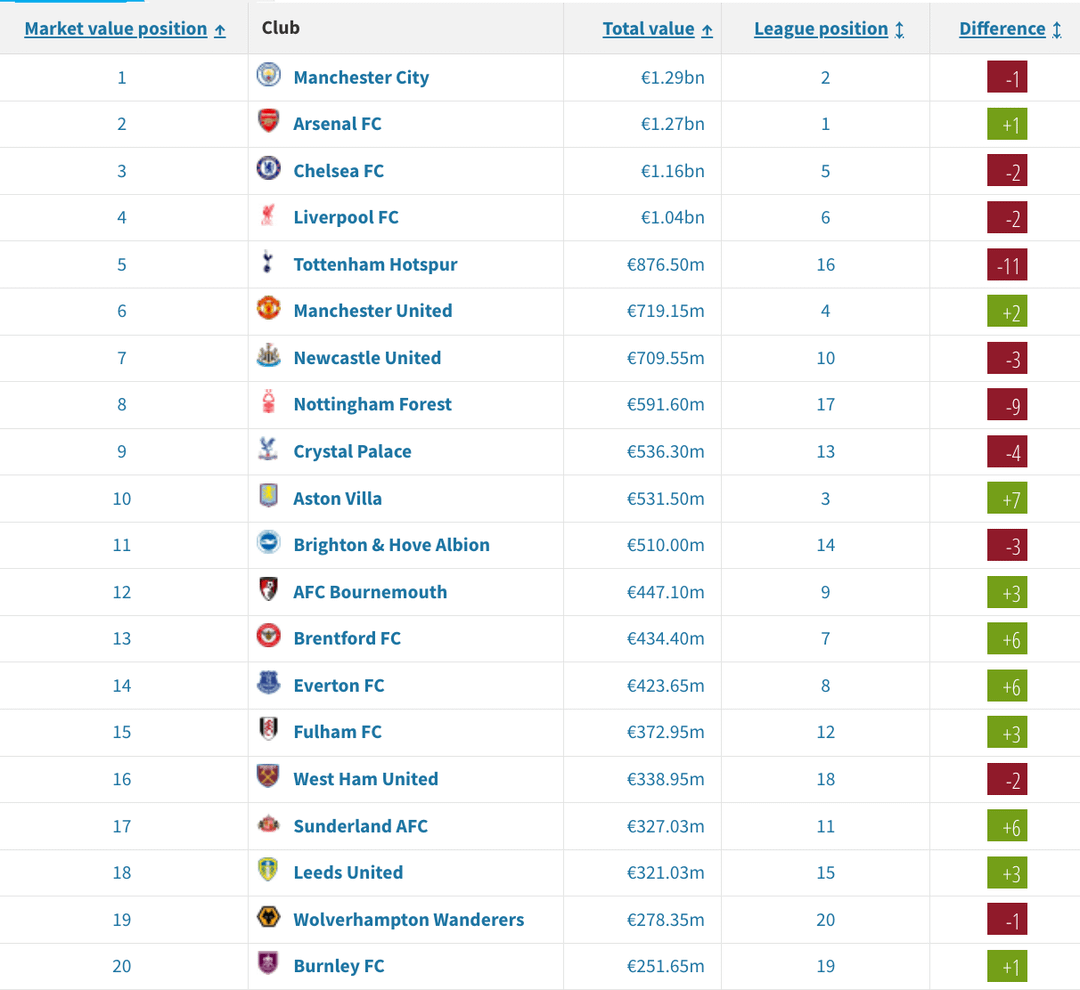This screenshot has height=990, width=1080.
Task: Click Aston Villa's green +7 difference badge
Action: pos(1007,499)
